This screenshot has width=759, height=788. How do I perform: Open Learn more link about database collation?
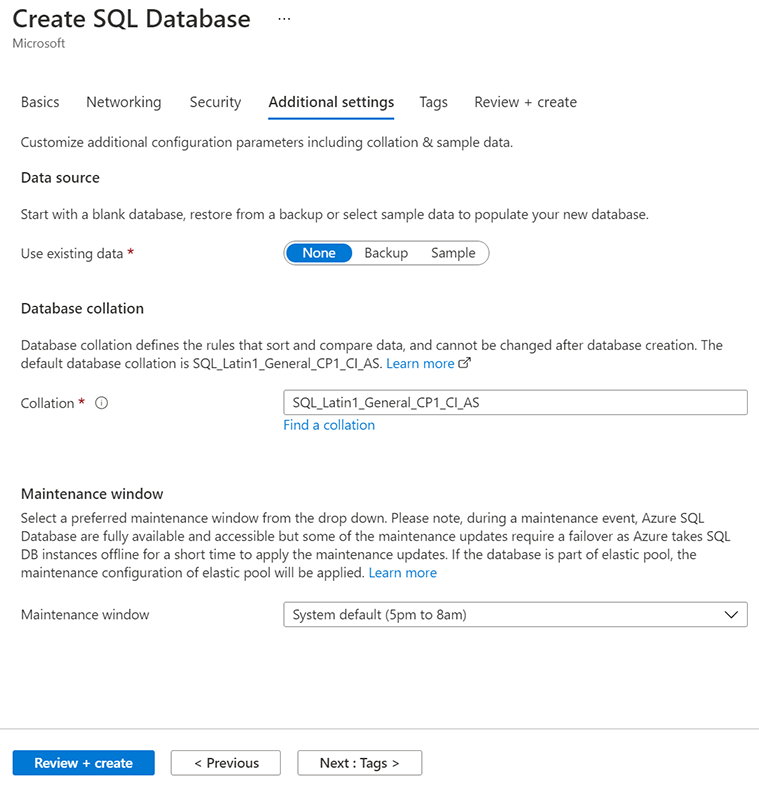(420, 363)
